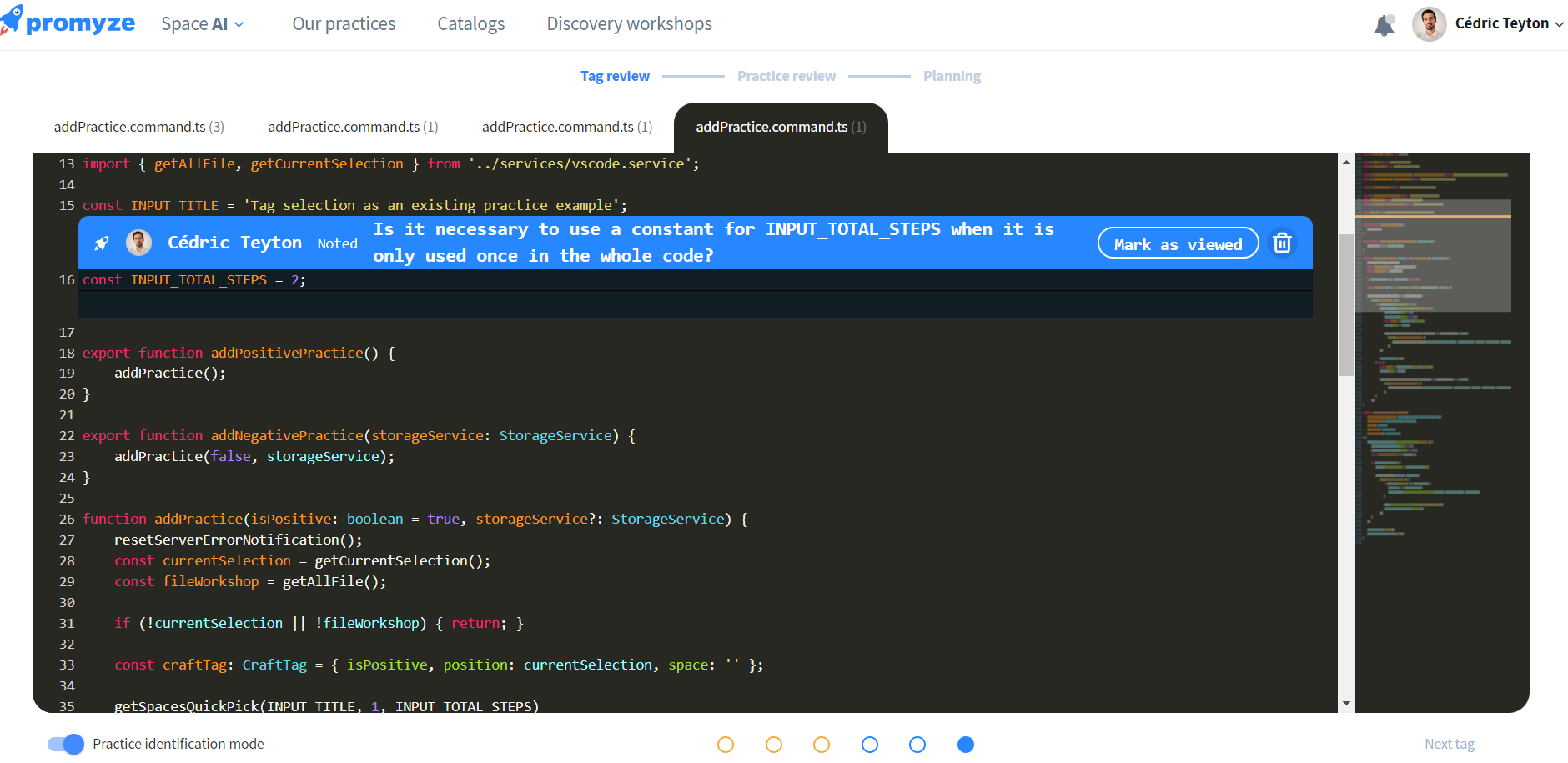This screenshot has height=763, width=1568.
Task: Click '../services/vscode.service' import path
Action: (580, 163)
